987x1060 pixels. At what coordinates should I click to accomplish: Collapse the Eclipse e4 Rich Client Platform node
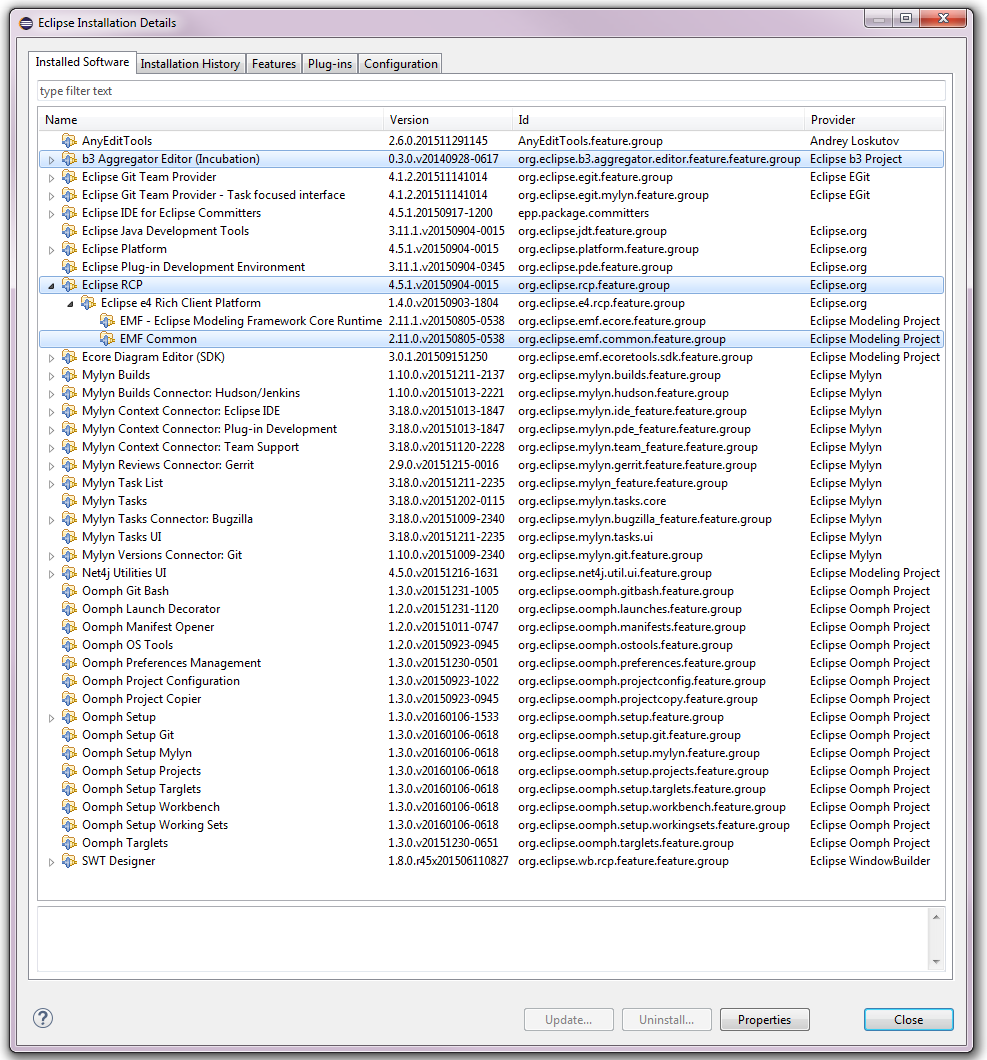tap(70, 304)
